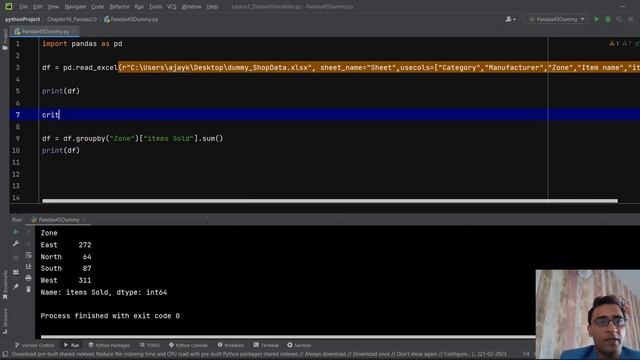Click line number 7 in the gutter

(x=18, y=115)
